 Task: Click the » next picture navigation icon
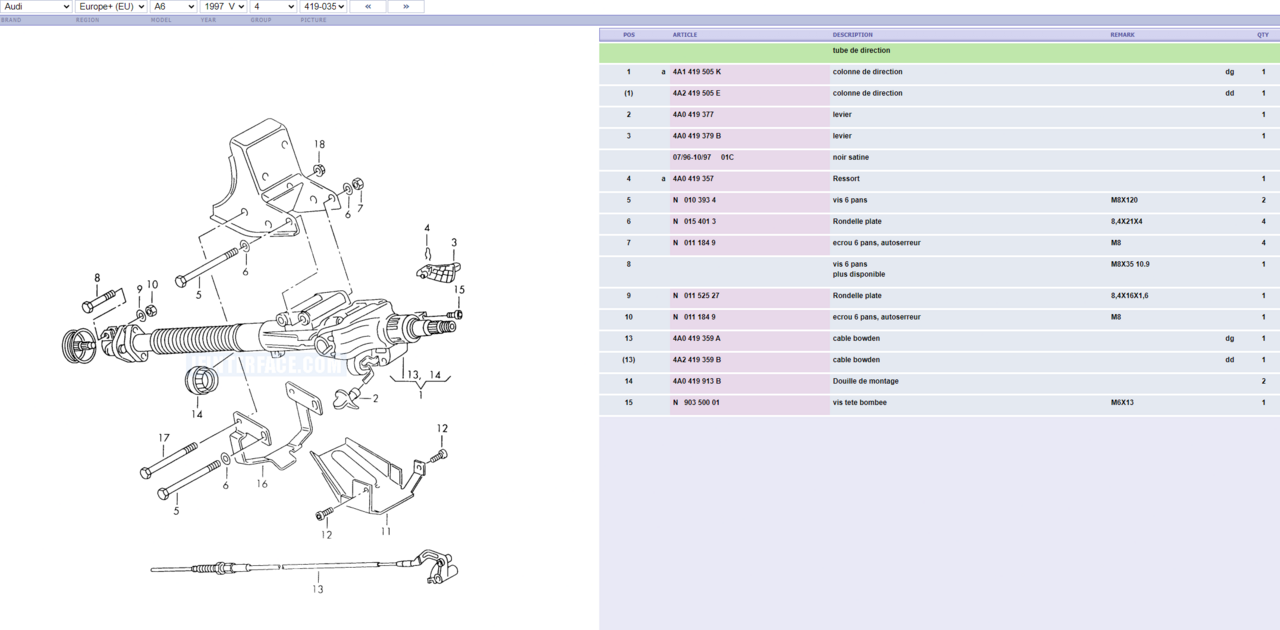(x=406, y=6)
